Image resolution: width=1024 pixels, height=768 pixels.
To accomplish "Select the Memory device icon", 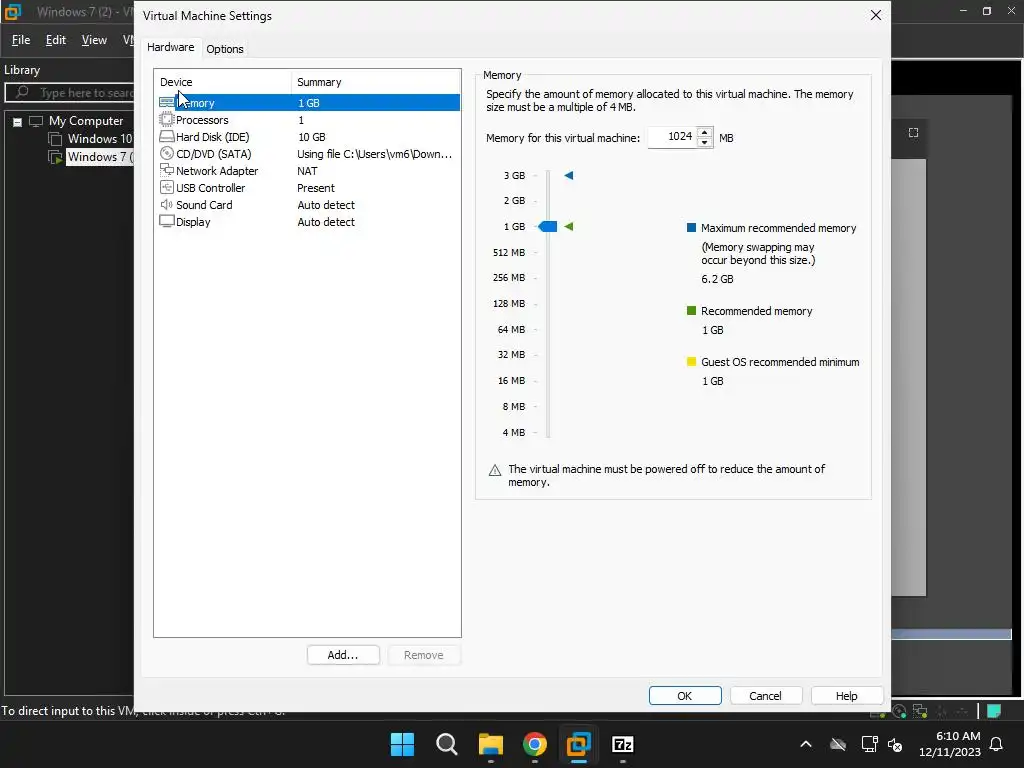I will pos(167,103).
